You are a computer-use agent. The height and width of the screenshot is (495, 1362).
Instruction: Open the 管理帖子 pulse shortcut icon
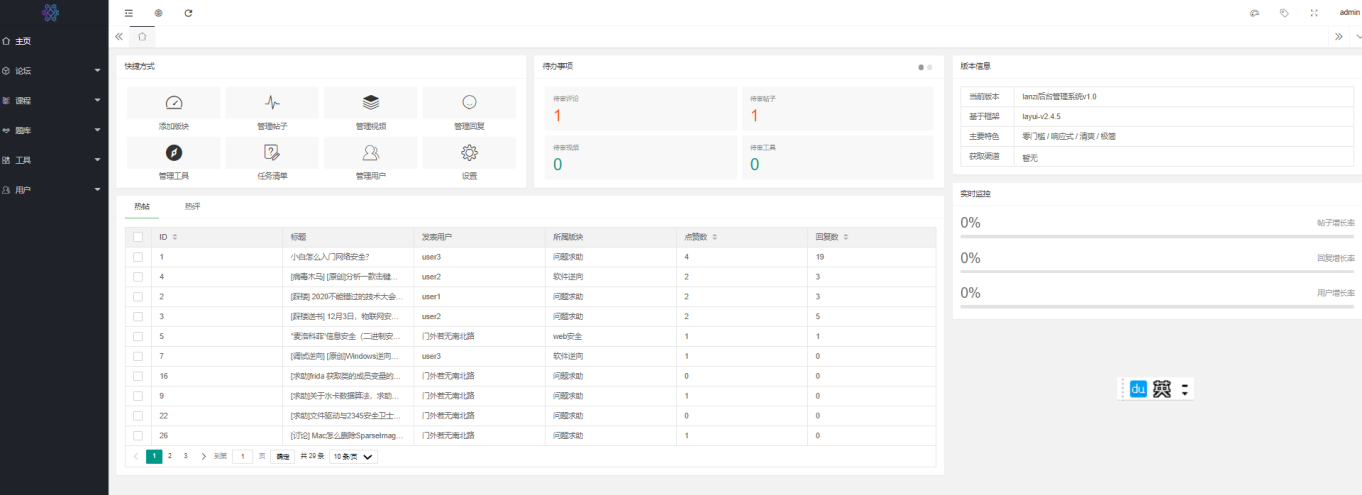pyautogui.click(x=272, y=103)
